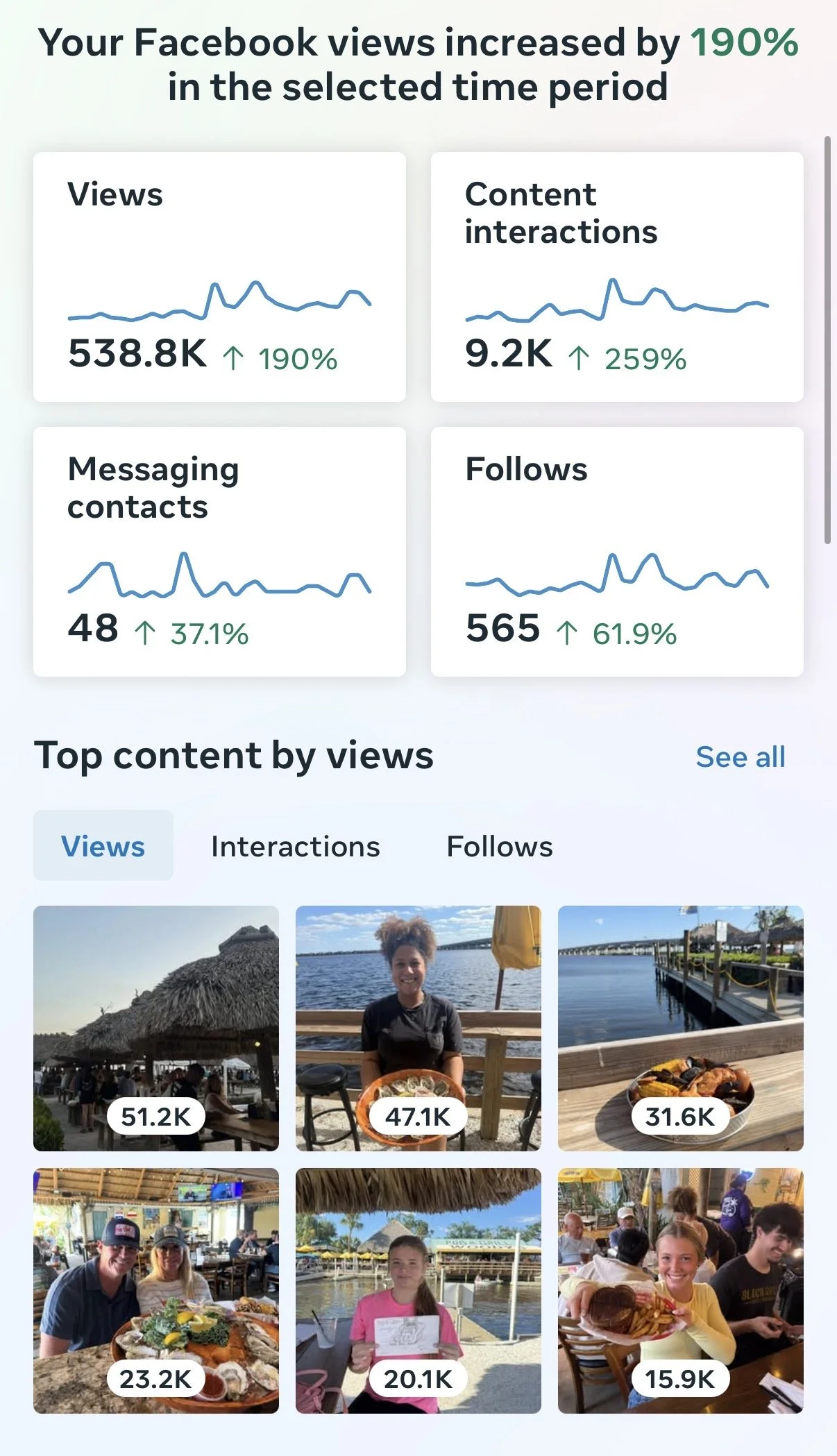Open the dockside seafood post with 31.6K views
The width and height of the screenshot is (837, 1456).
pos(681,1028)
